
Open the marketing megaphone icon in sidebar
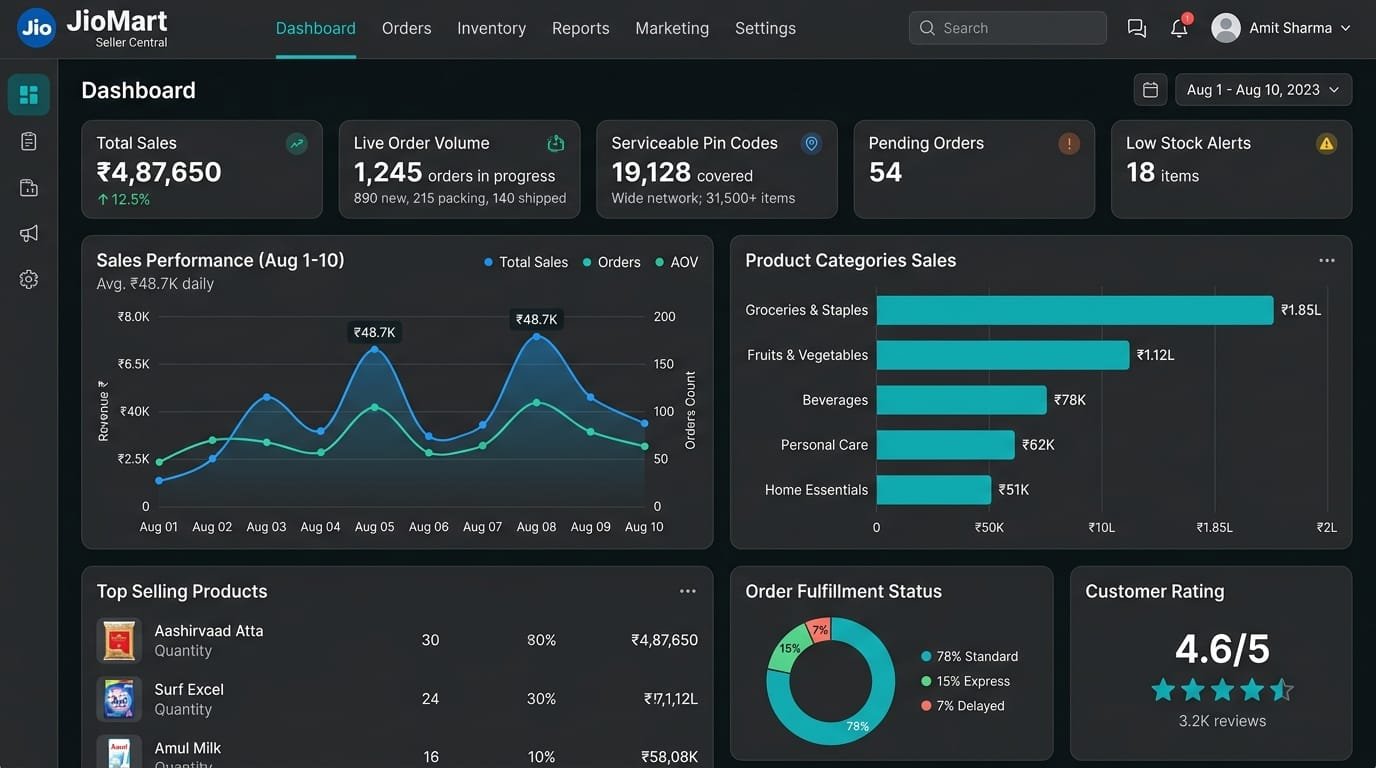coord(29,234)
